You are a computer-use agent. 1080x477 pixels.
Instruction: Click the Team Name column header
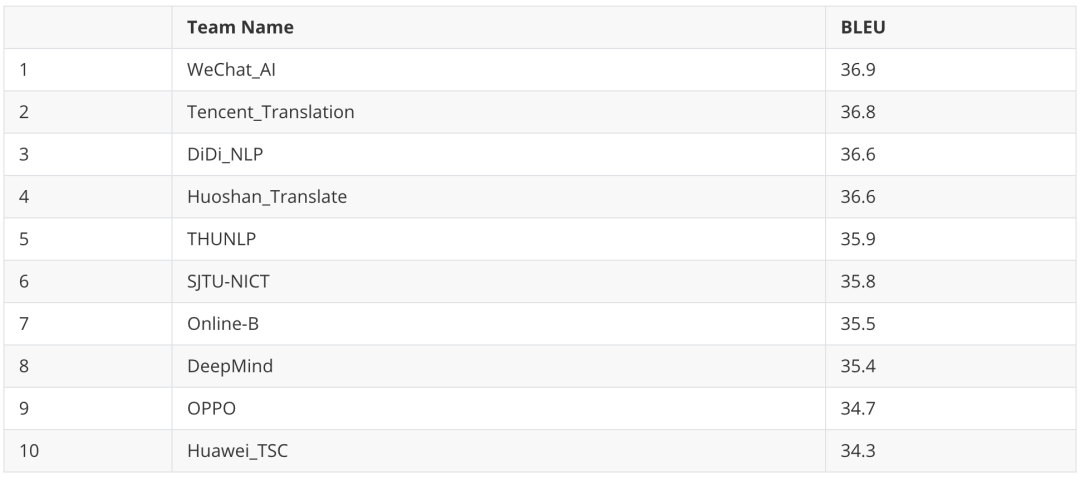(240, 28)
